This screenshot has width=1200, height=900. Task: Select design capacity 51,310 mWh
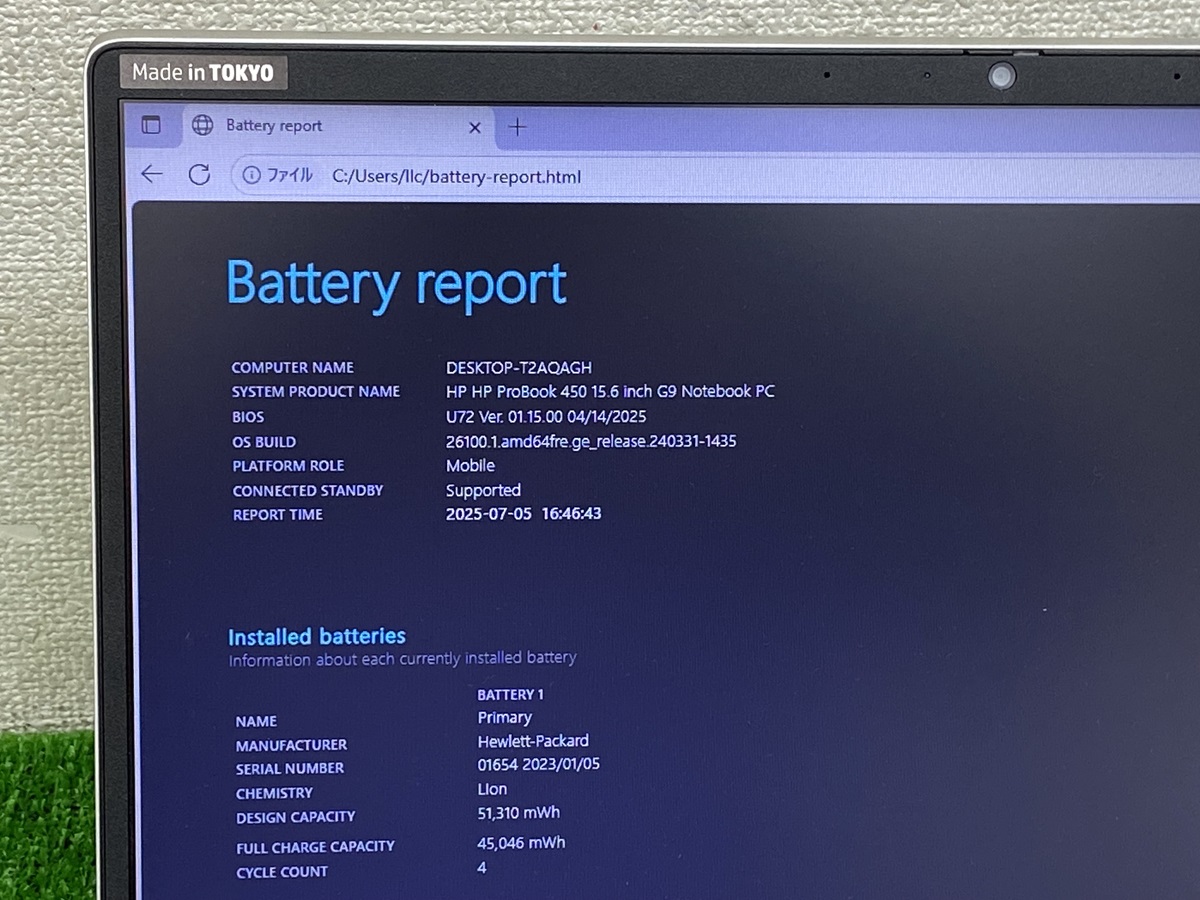click(x=518, y=813)
